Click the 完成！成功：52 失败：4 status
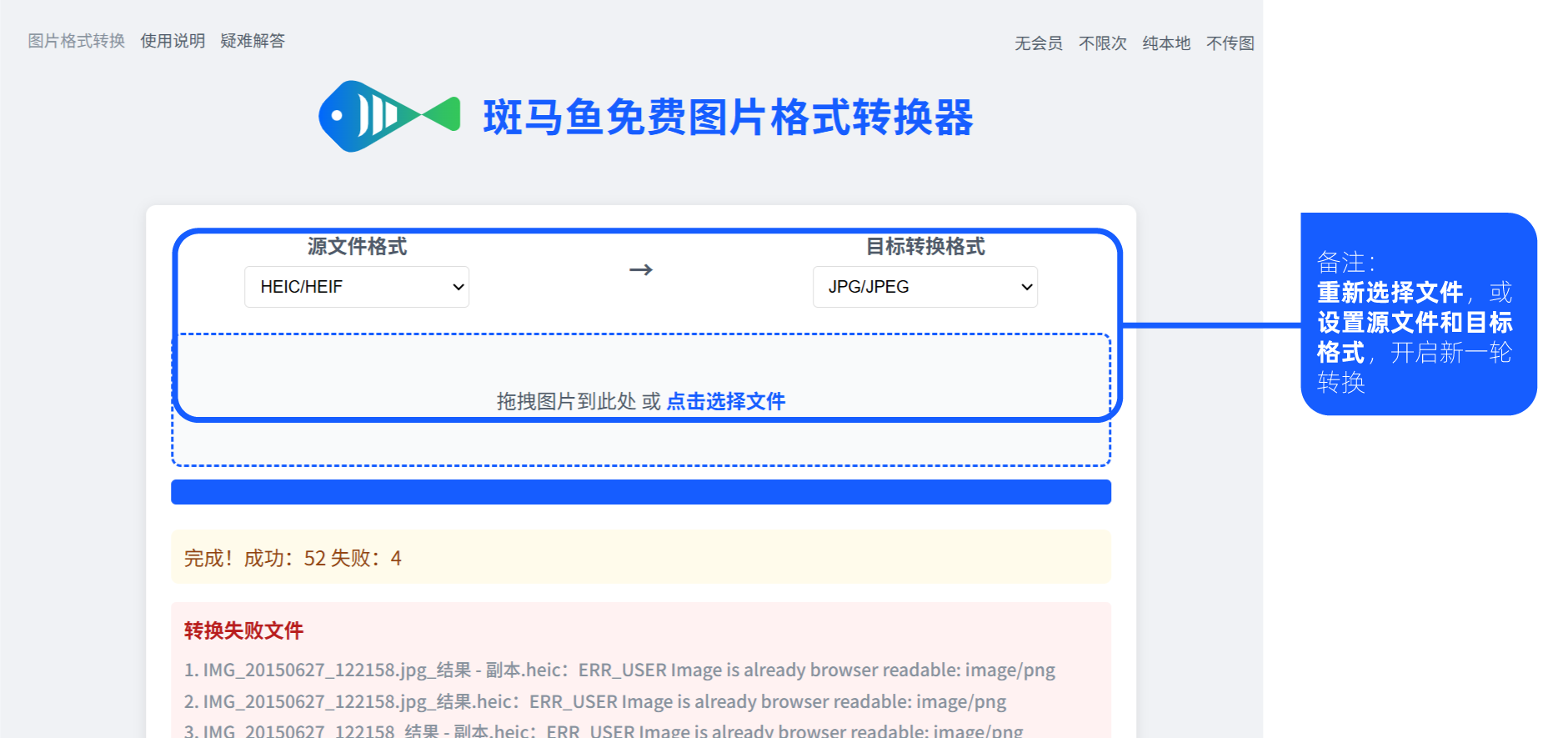The height and width of the screenshot is (738, 1568). 293,558
